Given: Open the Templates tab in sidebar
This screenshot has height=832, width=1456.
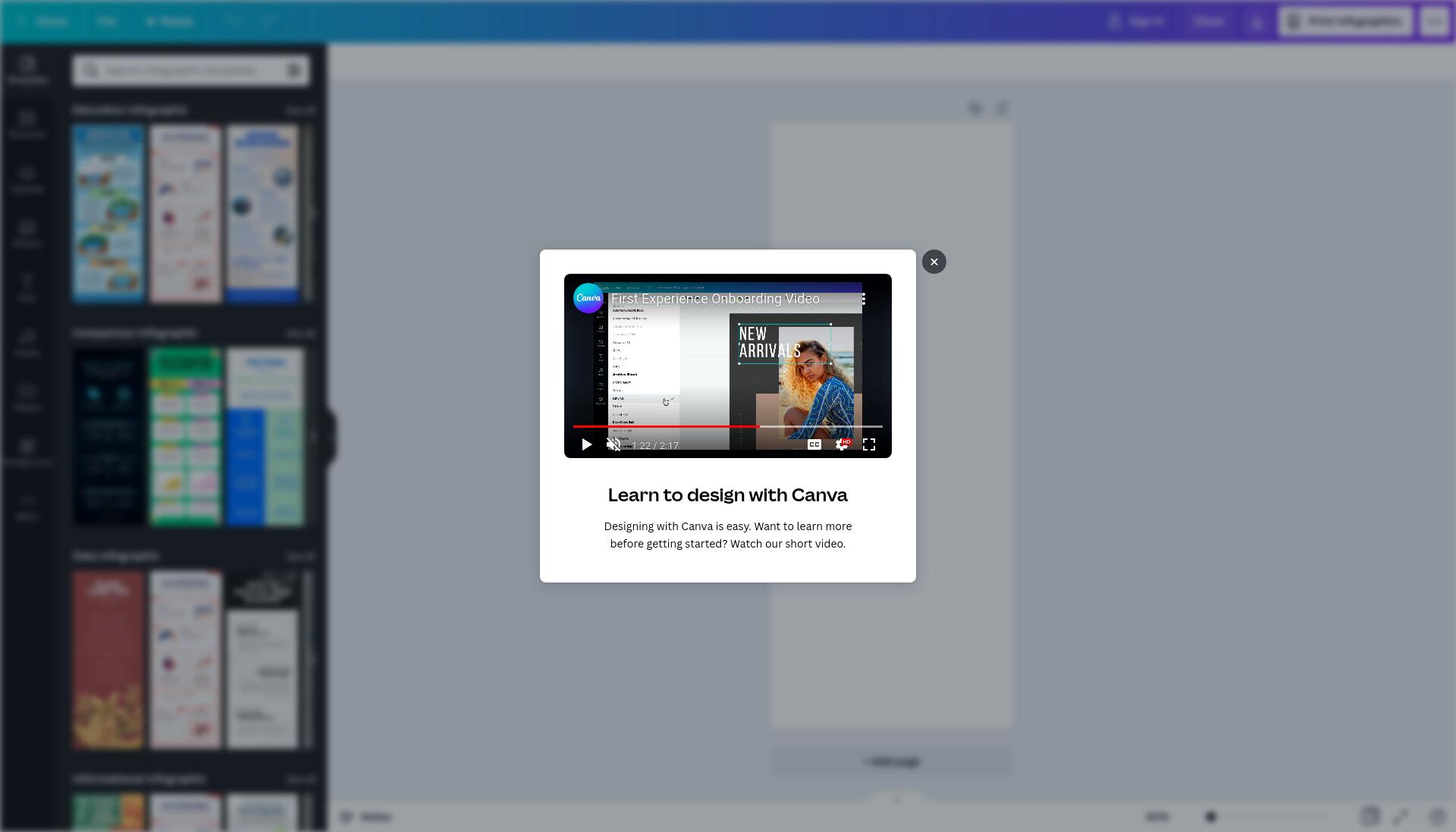Looking at the screenshot, I should 27,71.
